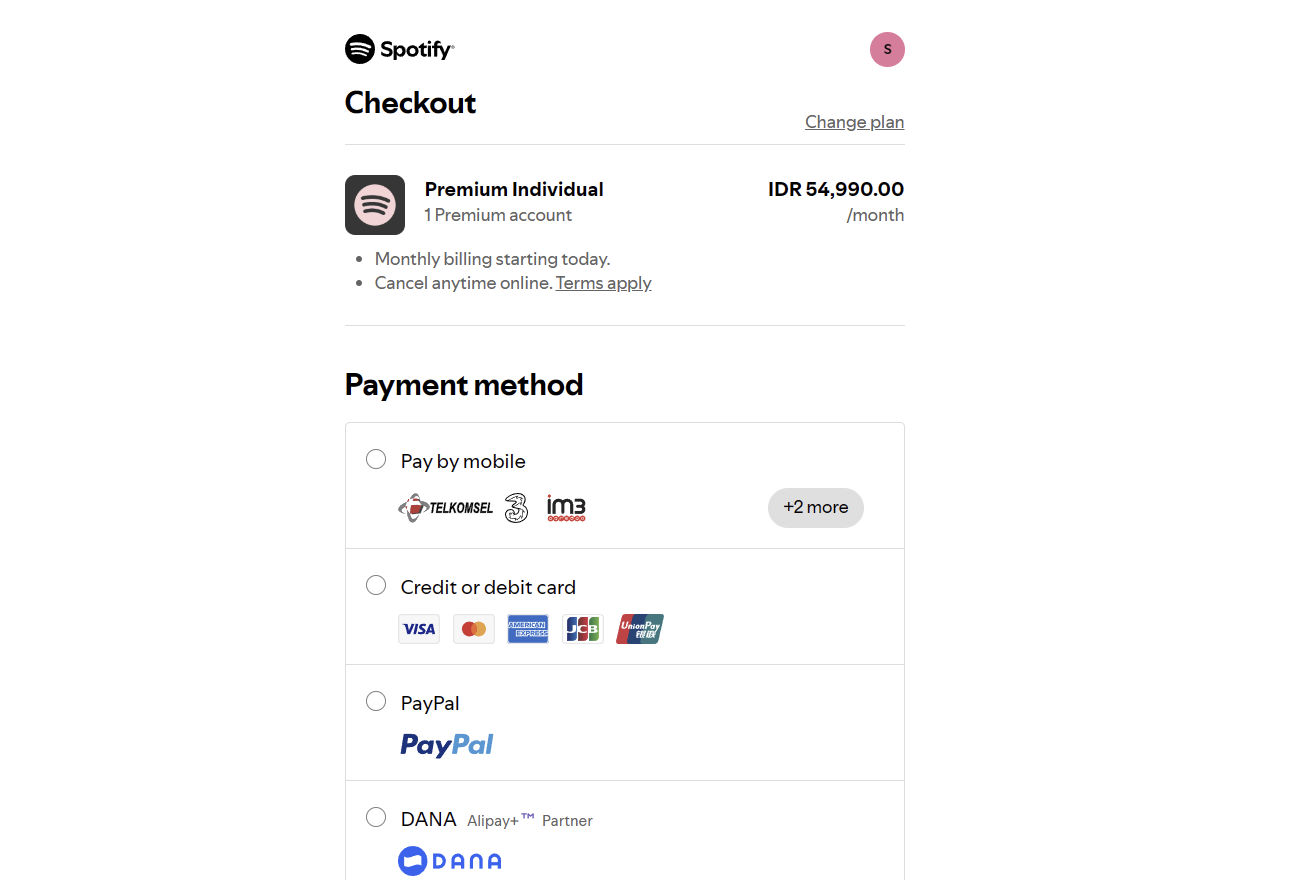Expand the +2 more carriers pill
Image resolution: width=1308 pixels, height=880 pixels.
pyautogui.click(x=816, y=507)
